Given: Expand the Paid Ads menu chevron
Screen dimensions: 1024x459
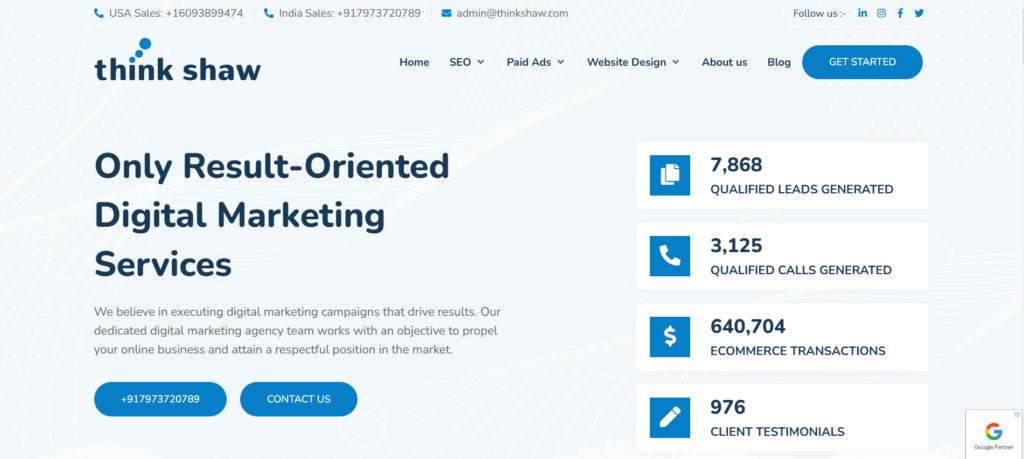Looking at the screenshot, I should pyautogui.click(x=560, y=62).
